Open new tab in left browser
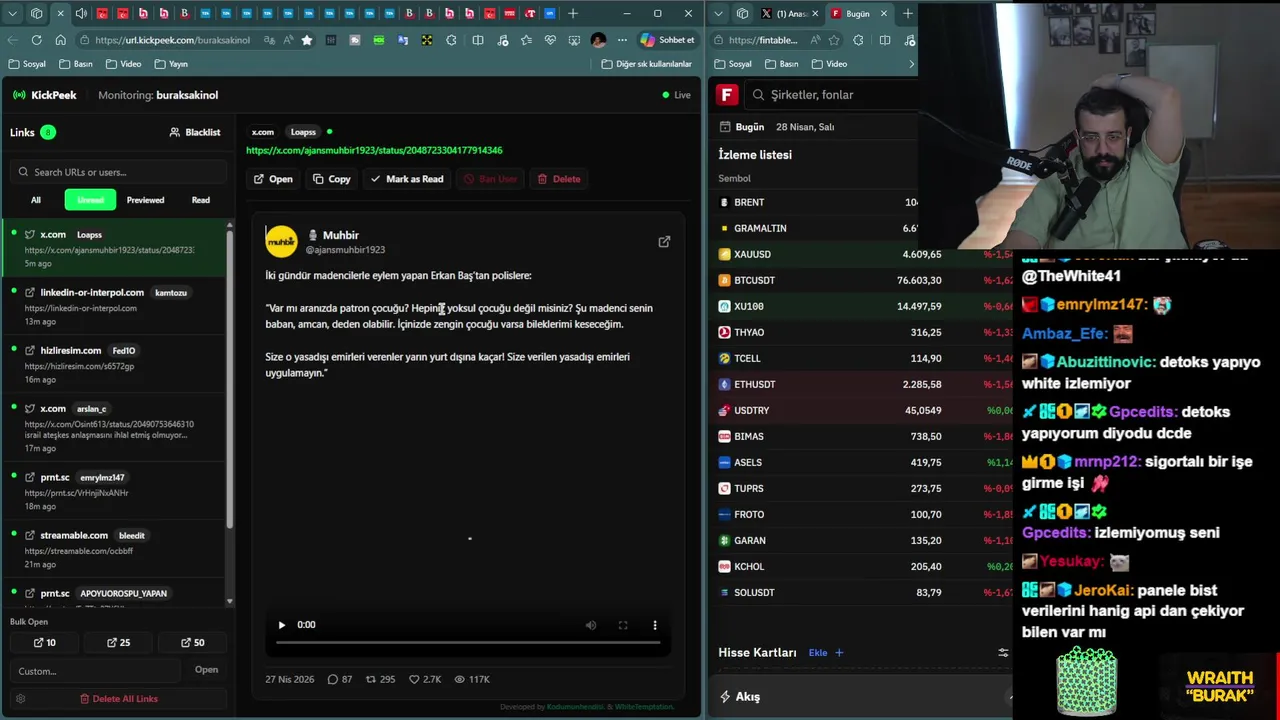The image size is (1280, 720). pyautogui.click(x=573, y=14)
